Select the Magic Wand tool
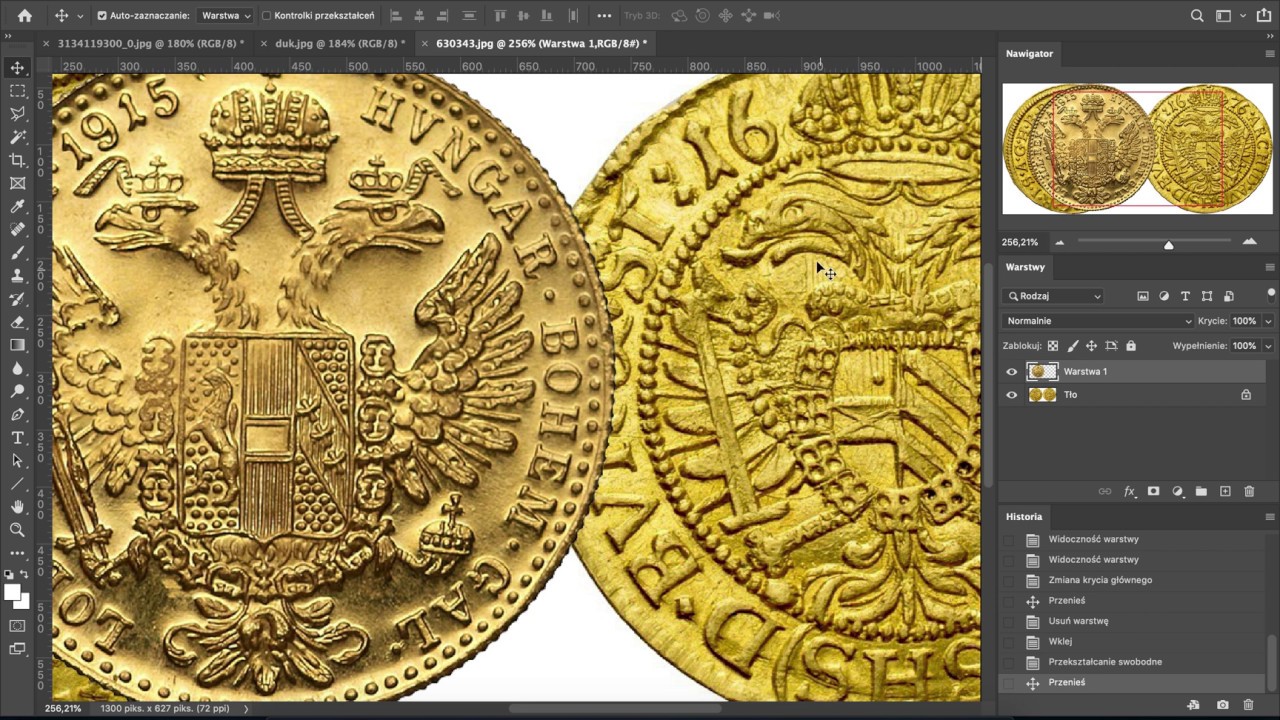The height and width of the screenshot is (720, 1280). 17,137
